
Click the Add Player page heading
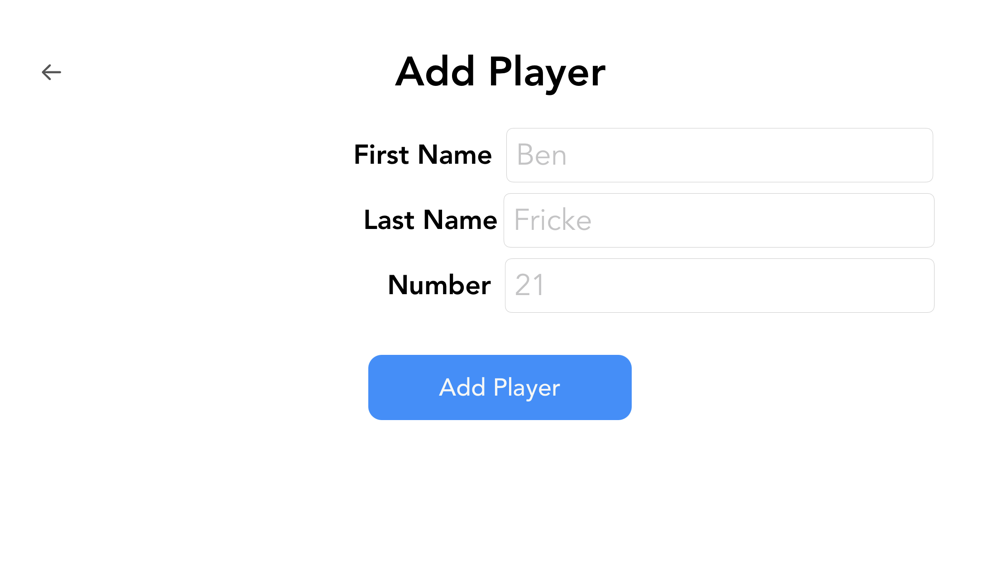tap(500, 72)
